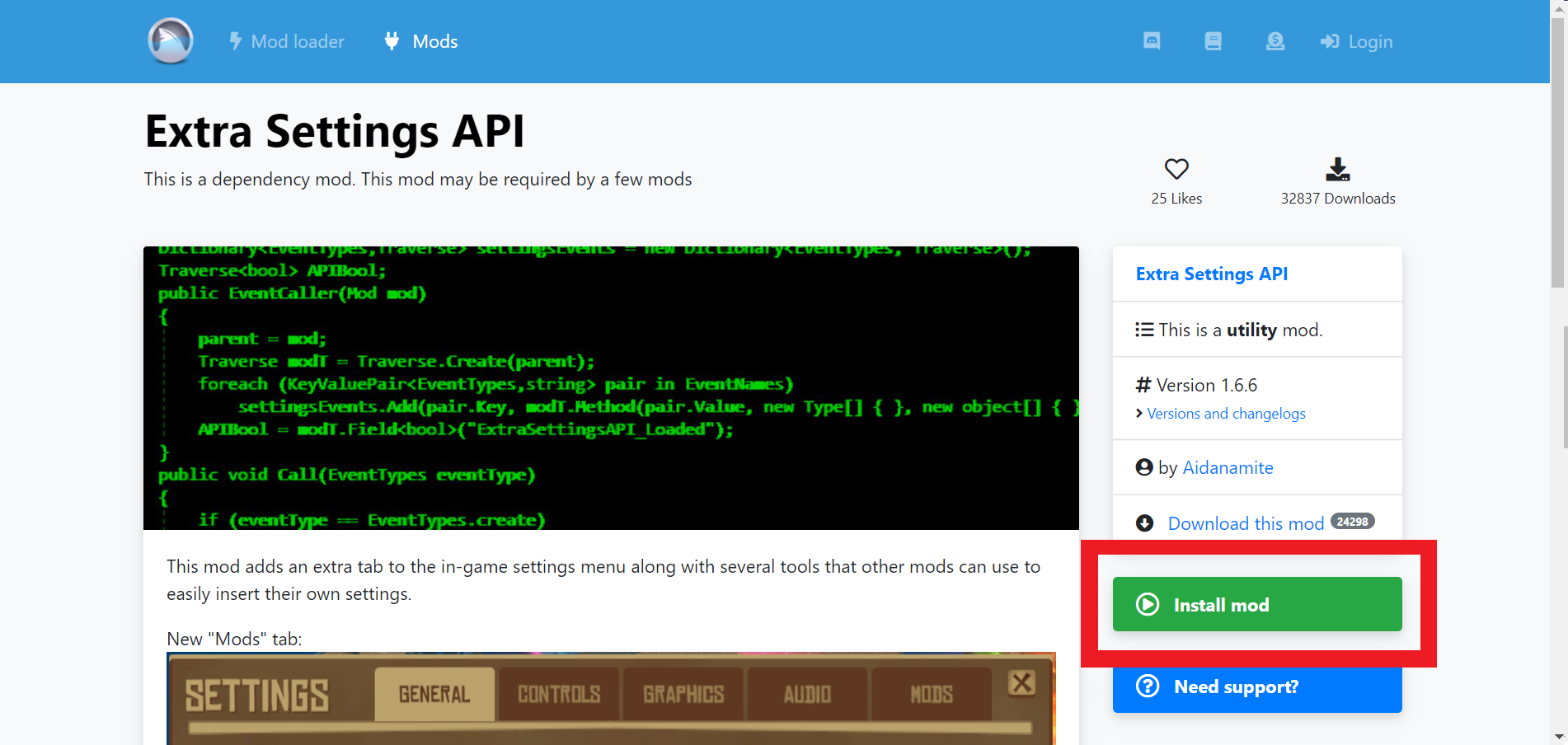
Task: Click the Extra Settings API page heading
Action: 335,132
